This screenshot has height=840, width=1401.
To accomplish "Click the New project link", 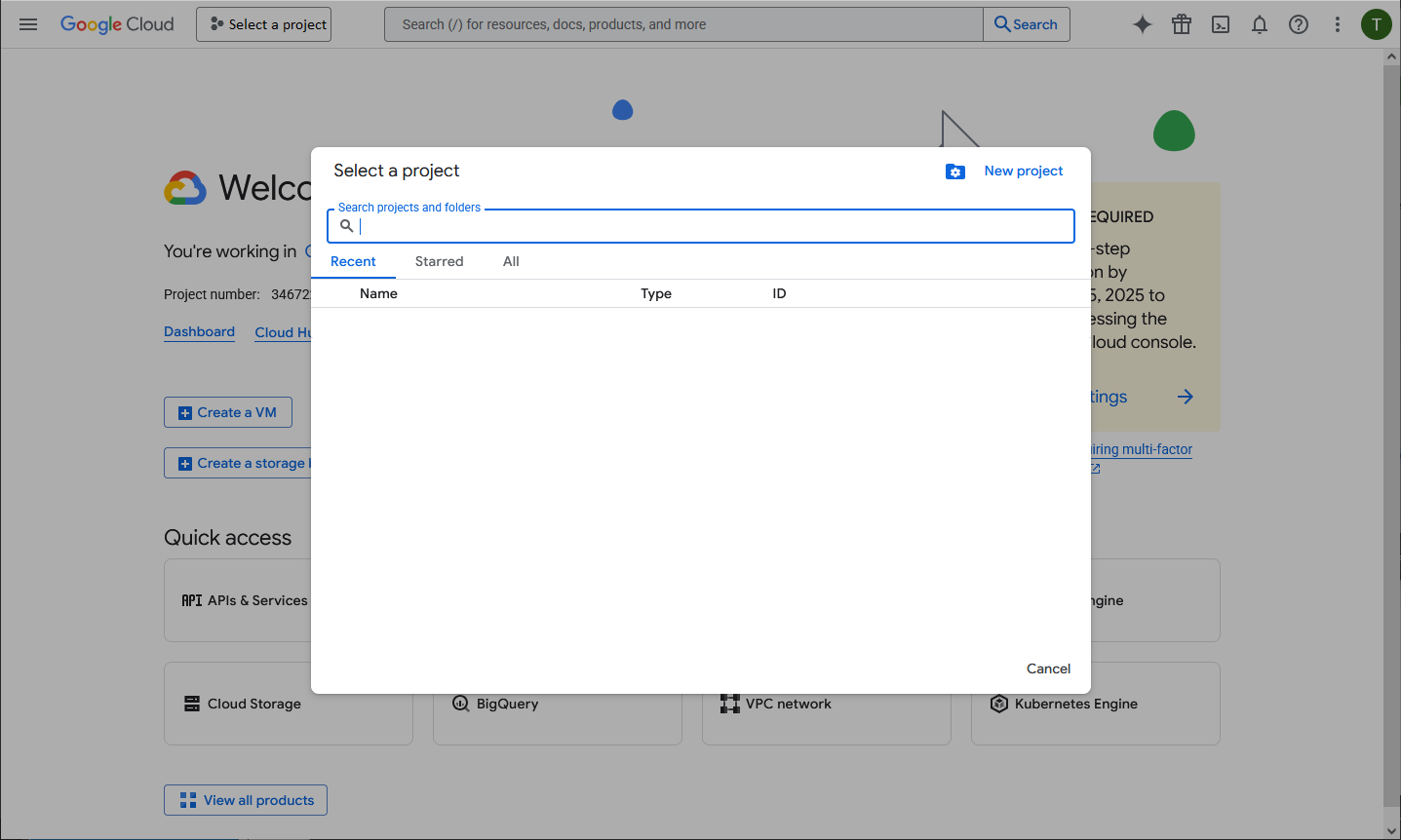I will 1023,171.
